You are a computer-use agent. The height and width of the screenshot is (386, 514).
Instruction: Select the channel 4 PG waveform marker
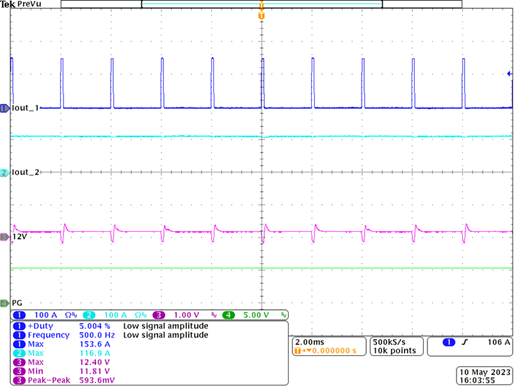(5, 303)
